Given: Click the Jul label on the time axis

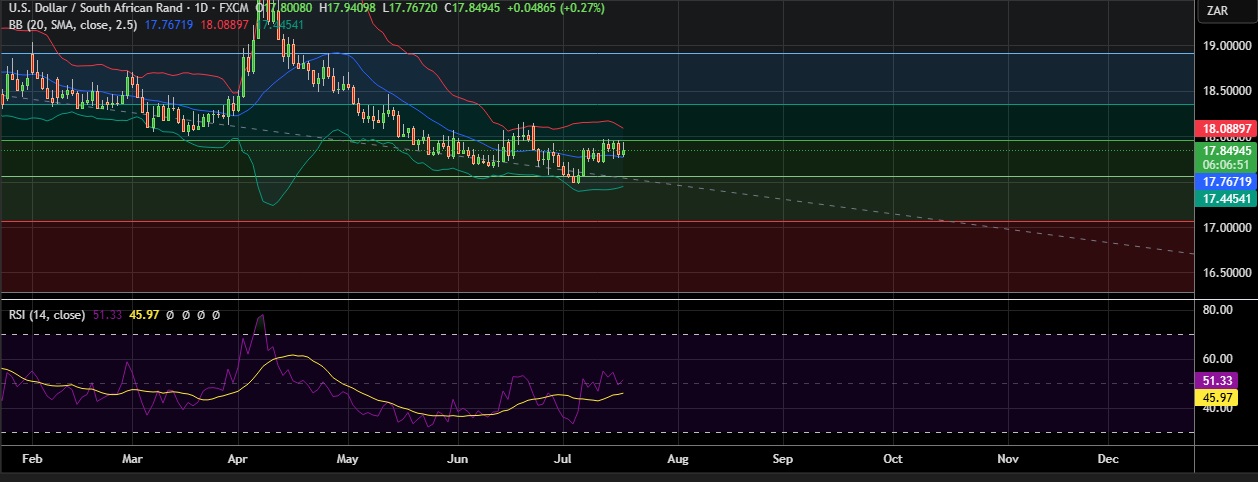Looking at the screenshot, I should (x=563, y=459).
